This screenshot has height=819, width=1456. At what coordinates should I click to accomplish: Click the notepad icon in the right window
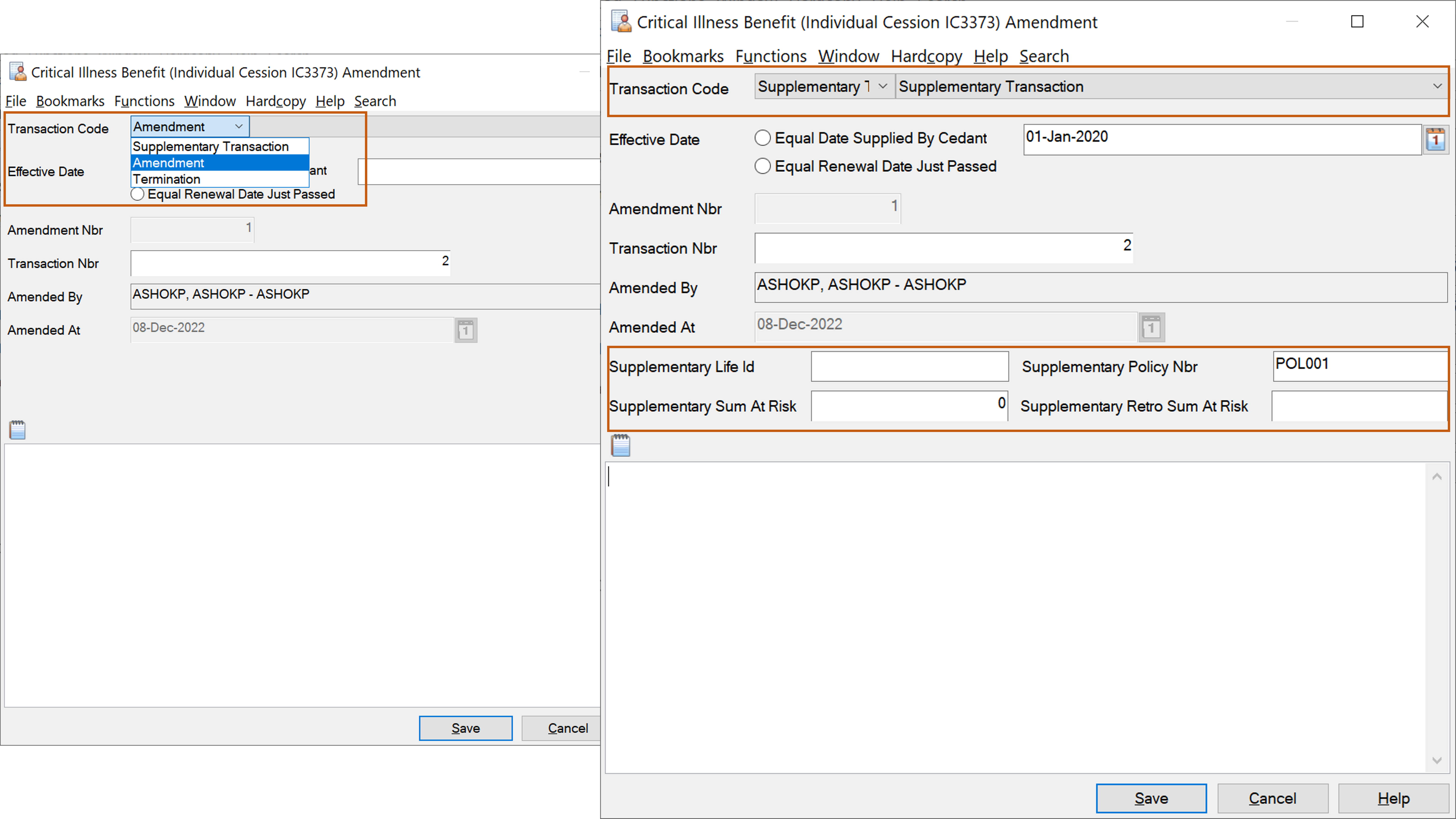(621, 445)
